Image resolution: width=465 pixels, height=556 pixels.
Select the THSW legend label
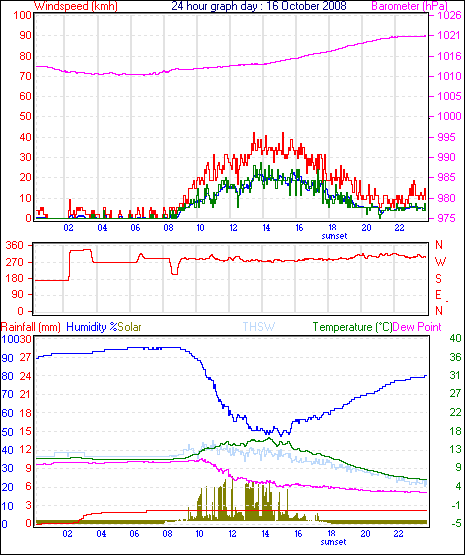259,327
